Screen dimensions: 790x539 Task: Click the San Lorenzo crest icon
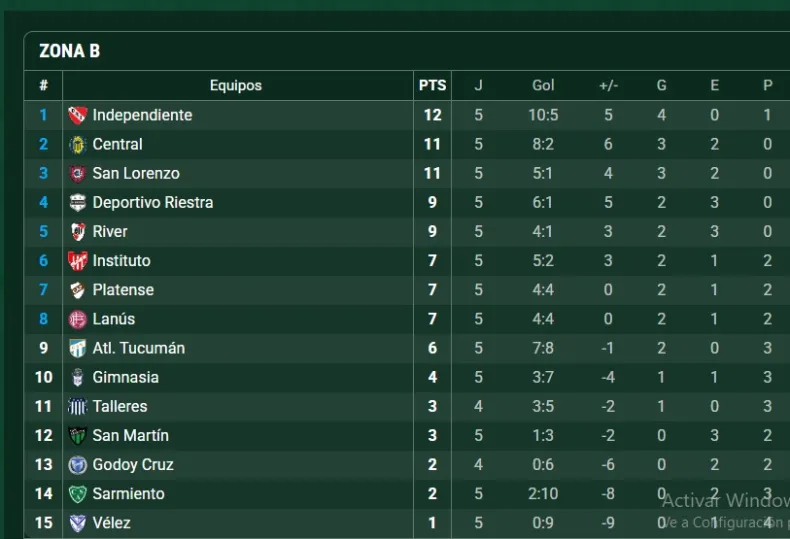point(77,173)
